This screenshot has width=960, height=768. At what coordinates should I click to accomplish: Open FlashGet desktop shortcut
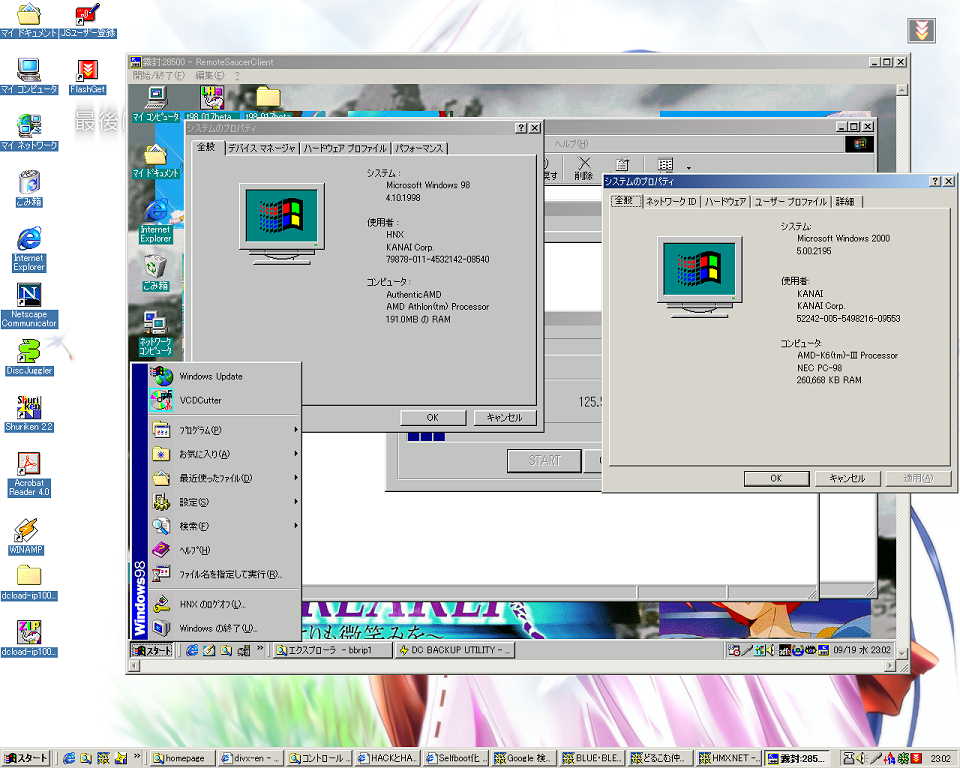[88, 70]
